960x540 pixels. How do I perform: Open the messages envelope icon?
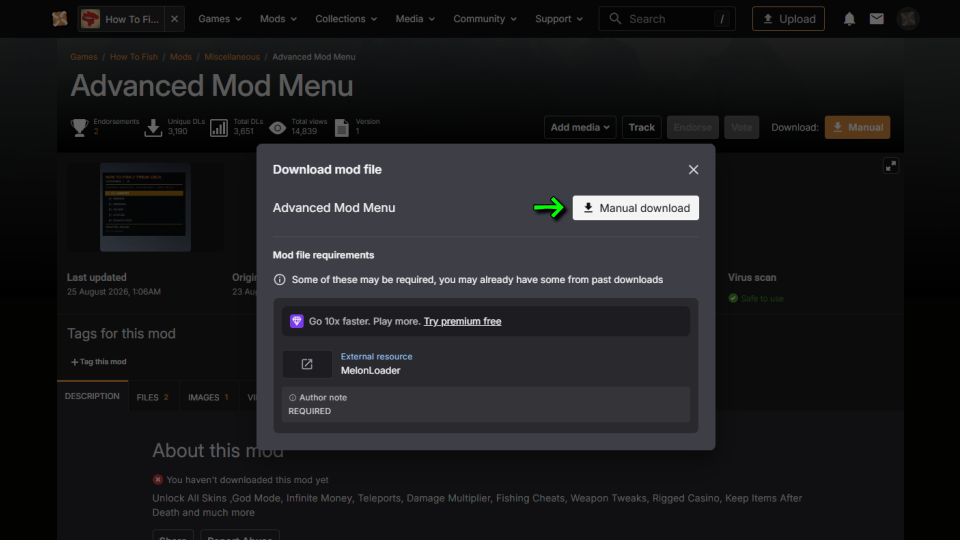(877, 19)
